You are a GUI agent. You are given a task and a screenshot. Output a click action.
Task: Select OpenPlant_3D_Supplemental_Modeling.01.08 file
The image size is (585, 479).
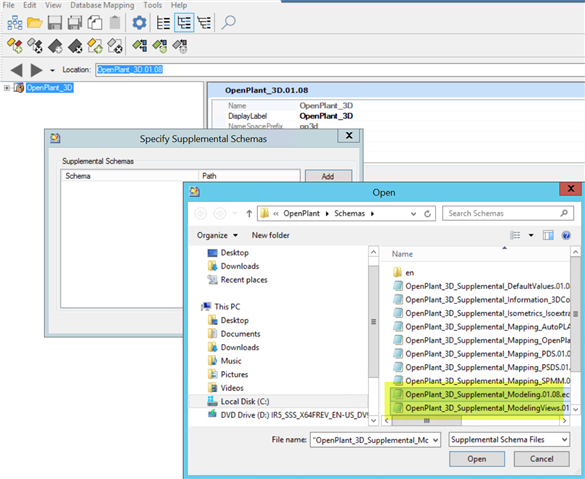pyautogui.click(x=481, y=394)
